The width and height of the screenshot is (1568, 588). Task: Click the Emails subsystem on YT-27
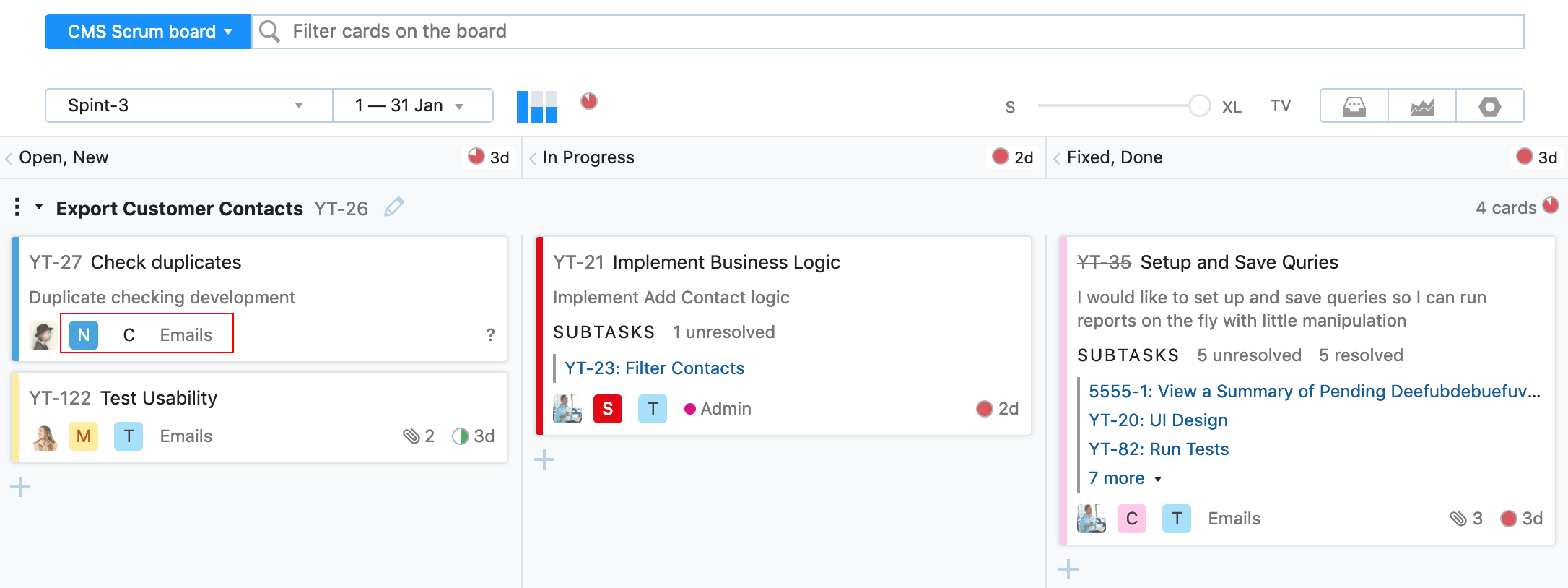(186, 335)
